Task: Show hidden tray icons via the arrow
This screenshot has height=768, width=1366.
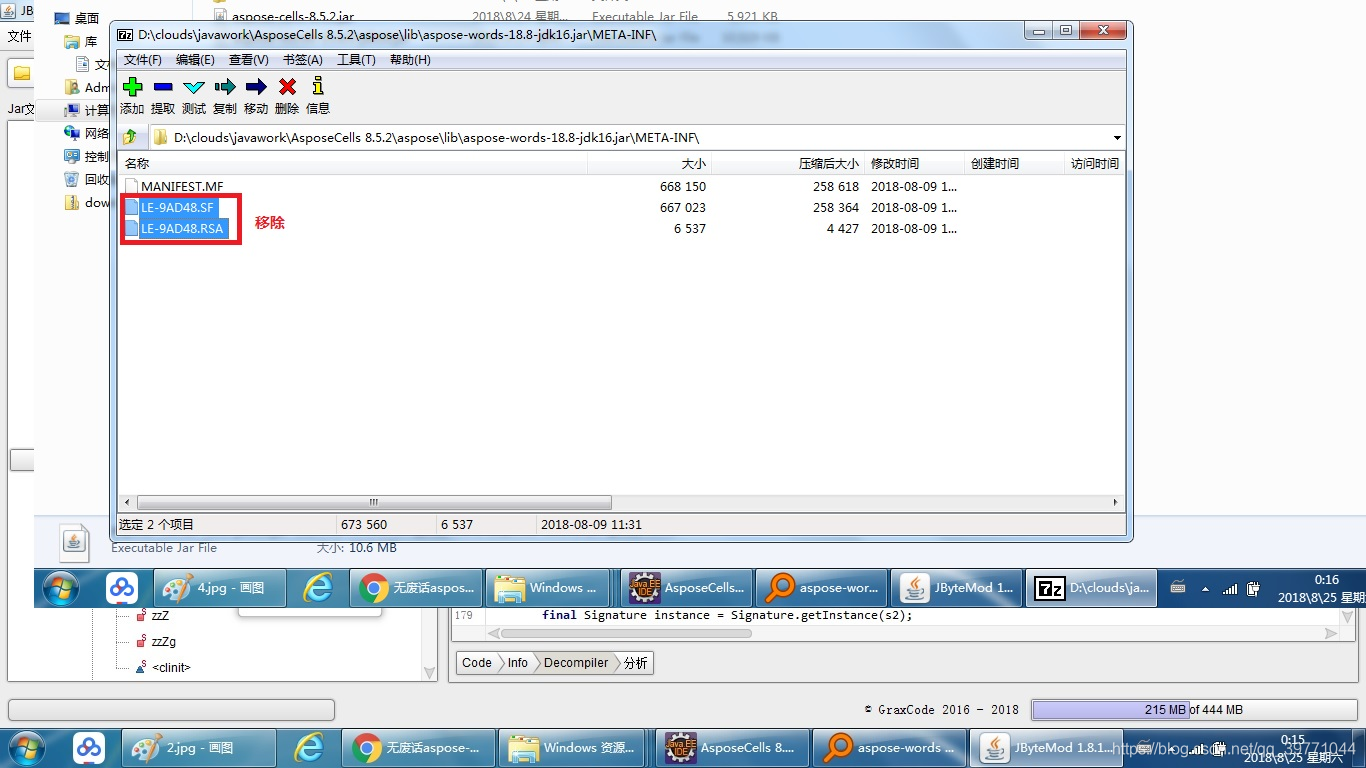Action: [x=1205, y=589]
